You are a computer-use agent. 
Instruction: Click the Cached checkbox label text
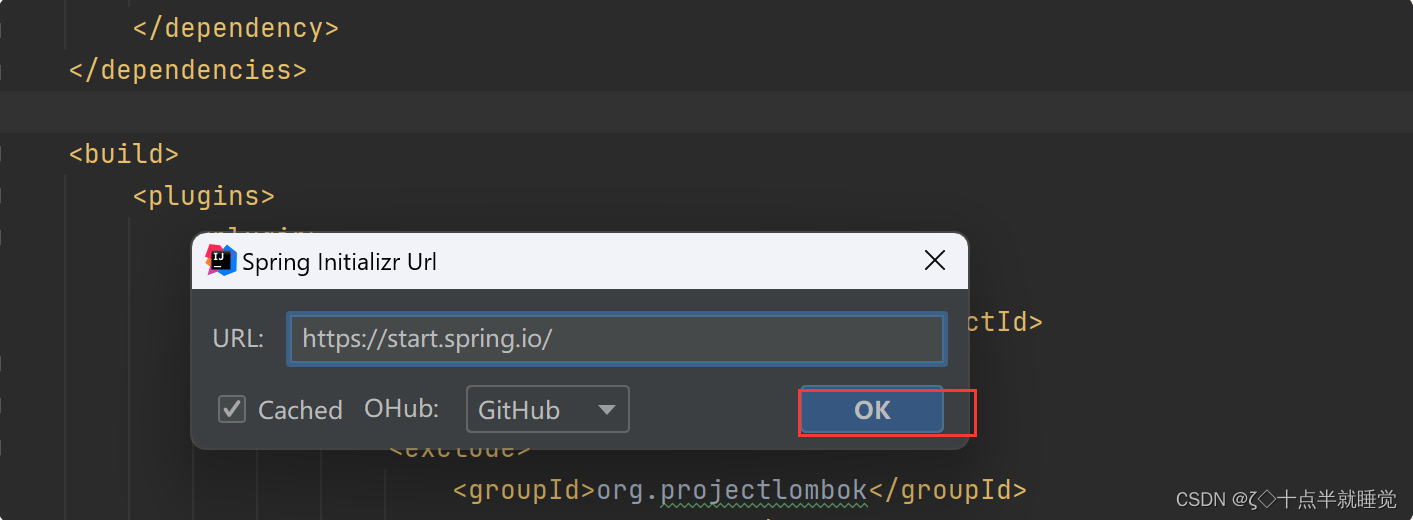[300, 410]
